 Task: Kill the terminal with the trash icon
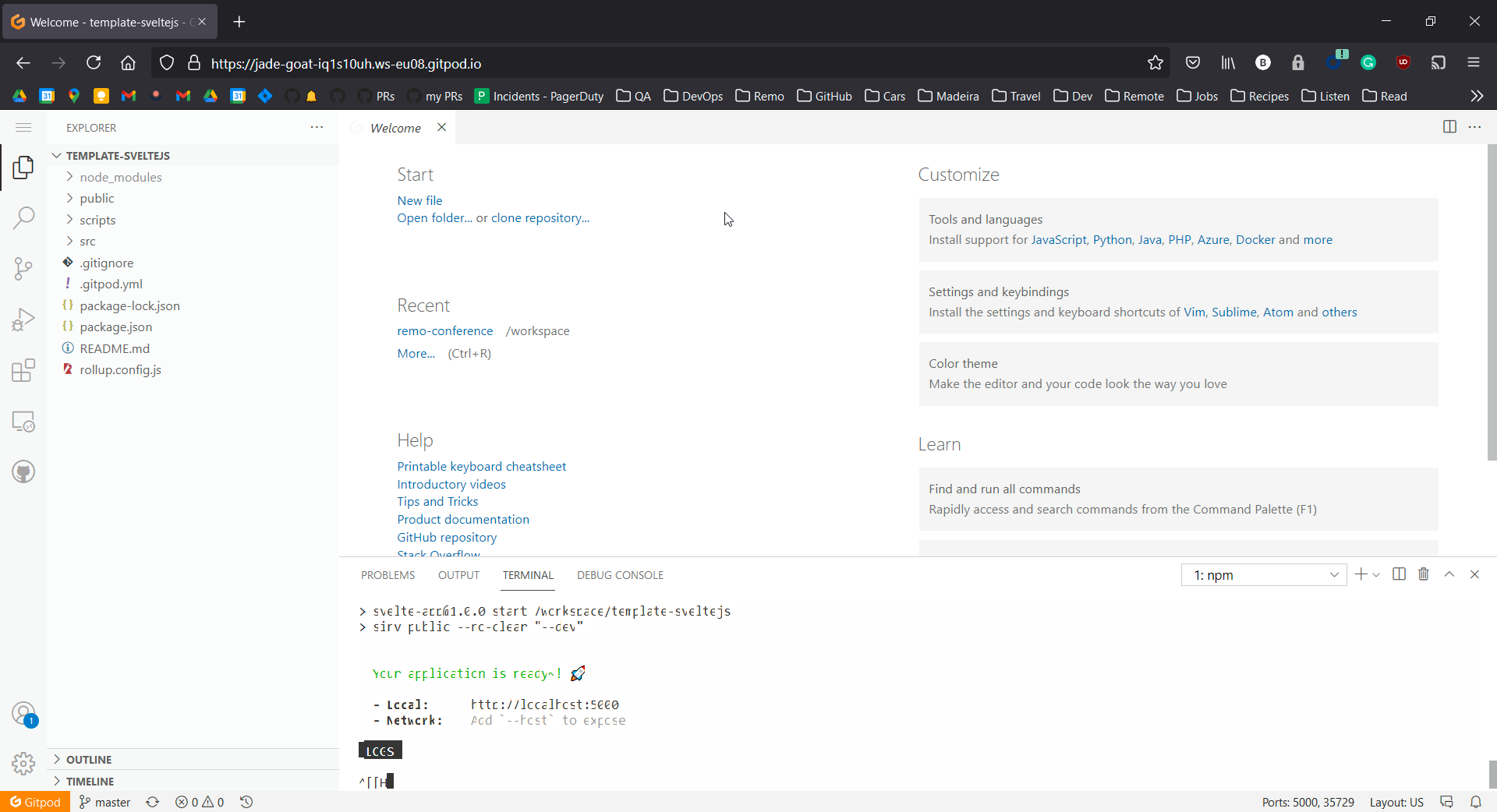pyautogui.click(x=1423, y=574)
